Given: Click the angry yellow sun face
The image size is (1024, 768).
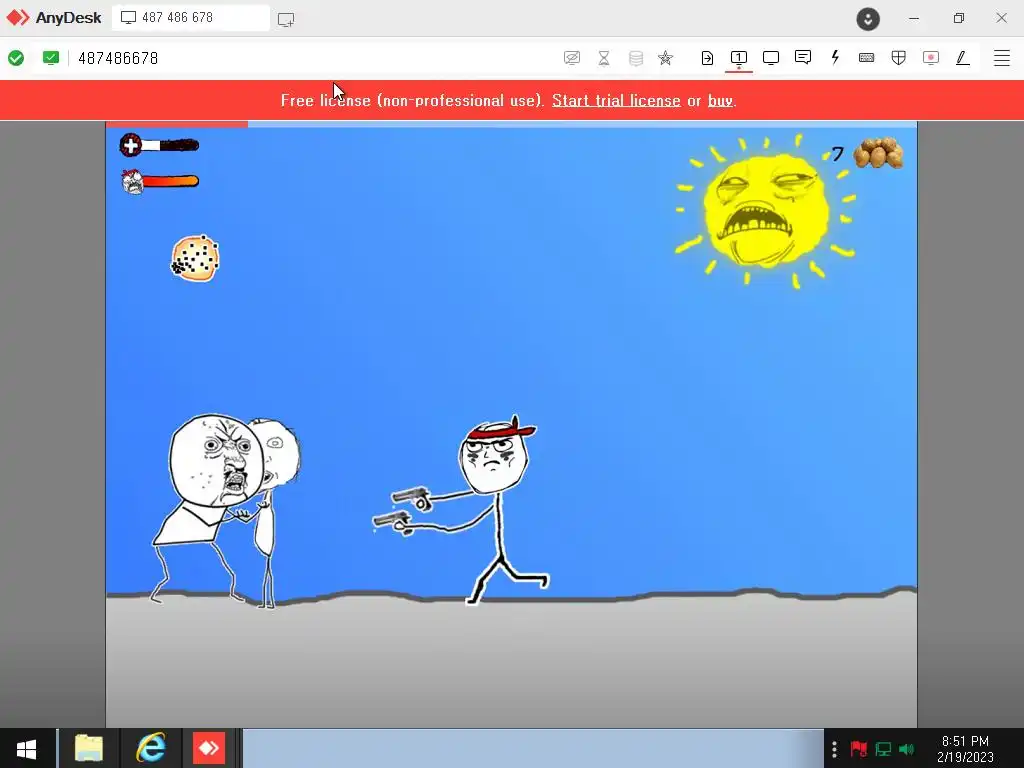Looking at the screenshot, I should click(x=765, y=210).
